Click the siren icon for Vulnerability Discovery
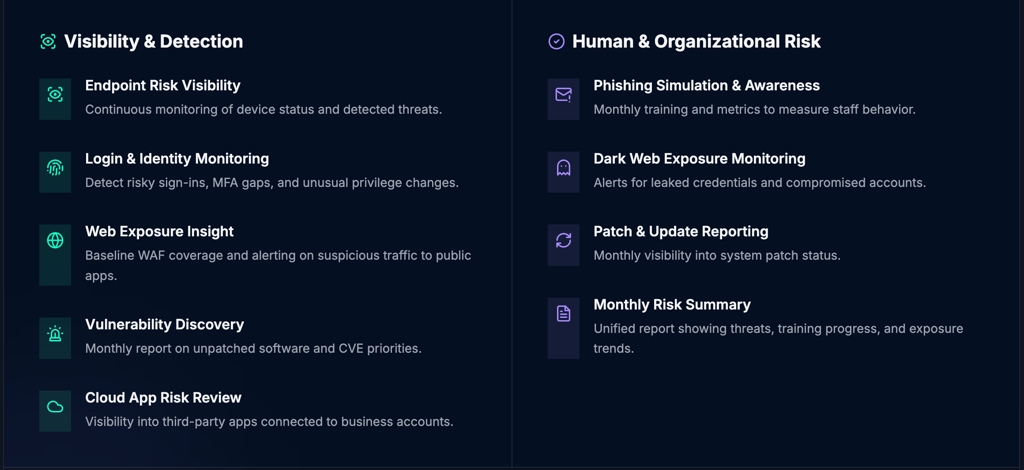The width and height of the screenshot is (1024, 470). 55,334
